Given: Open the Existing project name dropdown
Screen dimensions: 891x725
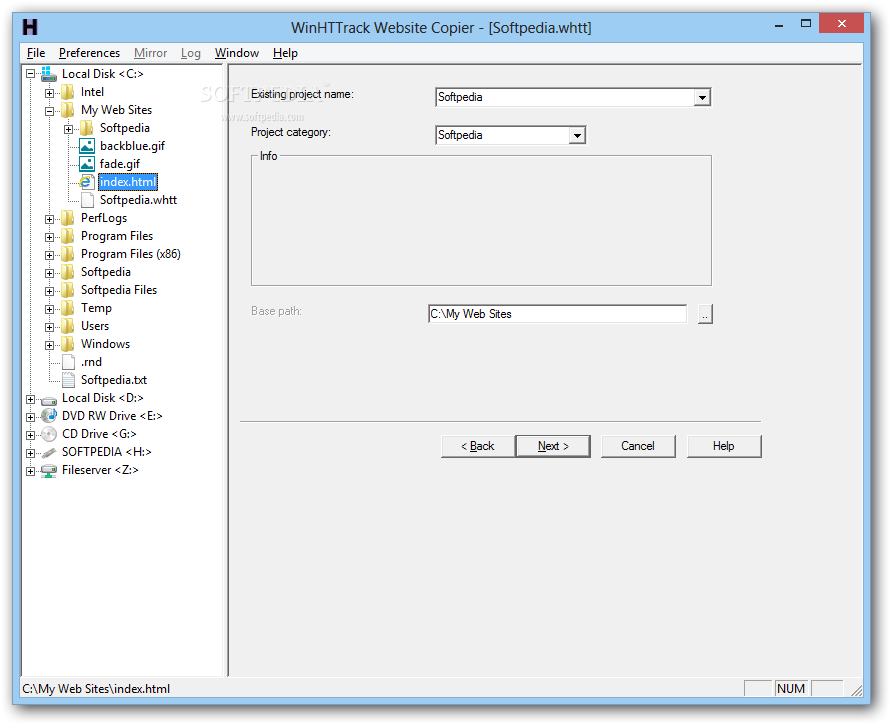Looking at the screenshot, I should (x=702, y=97).
